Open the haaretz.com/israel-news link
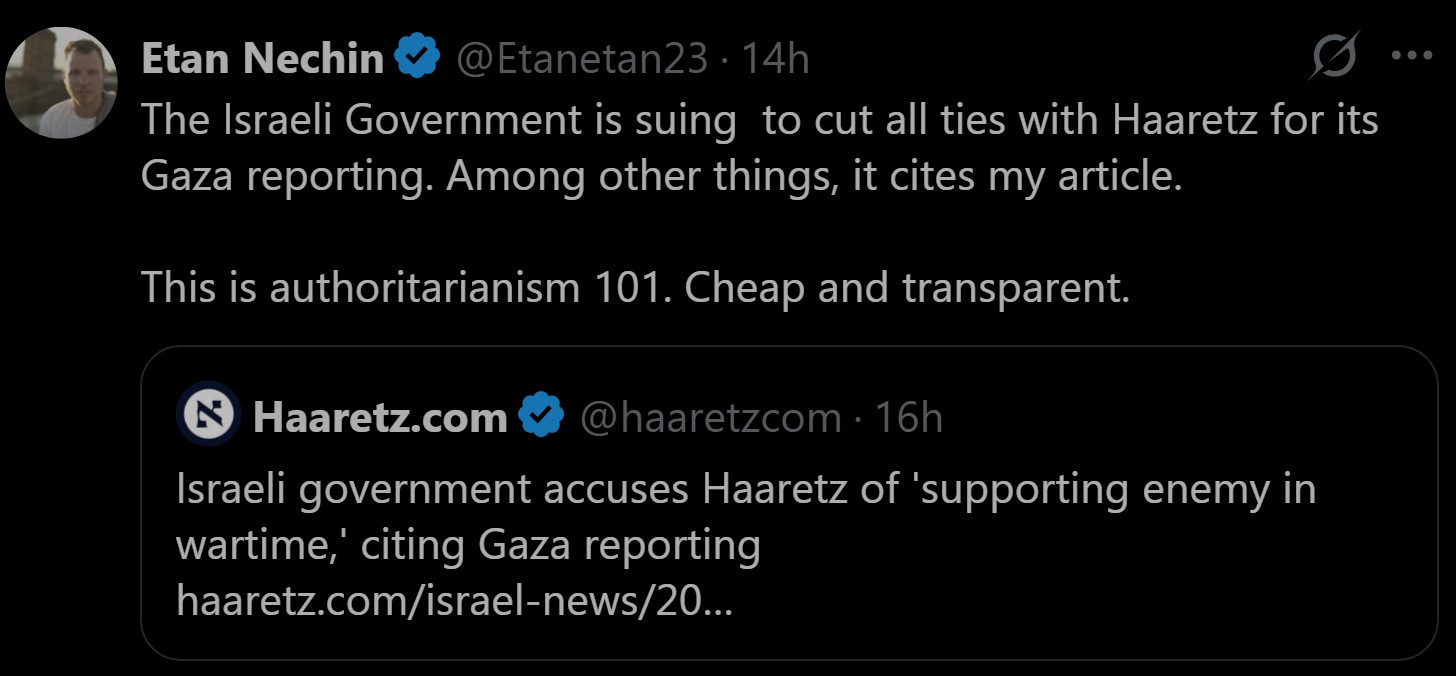The width and height of the screenshot is (1456, 676). pos(453,601)
